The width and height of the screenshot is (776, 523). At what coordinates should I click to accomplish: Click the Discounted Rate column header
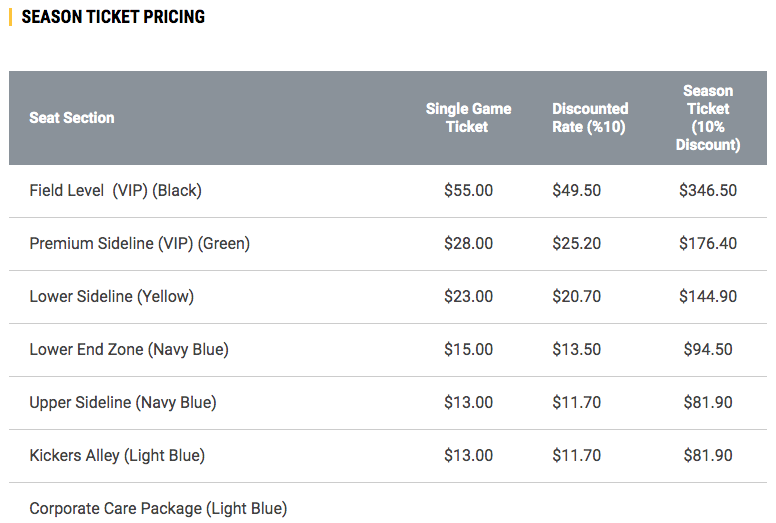tap(590, 118)
